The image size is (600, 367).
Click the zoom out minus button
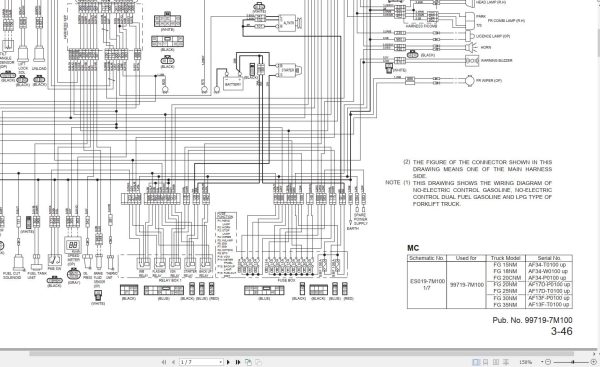point(548,362)
